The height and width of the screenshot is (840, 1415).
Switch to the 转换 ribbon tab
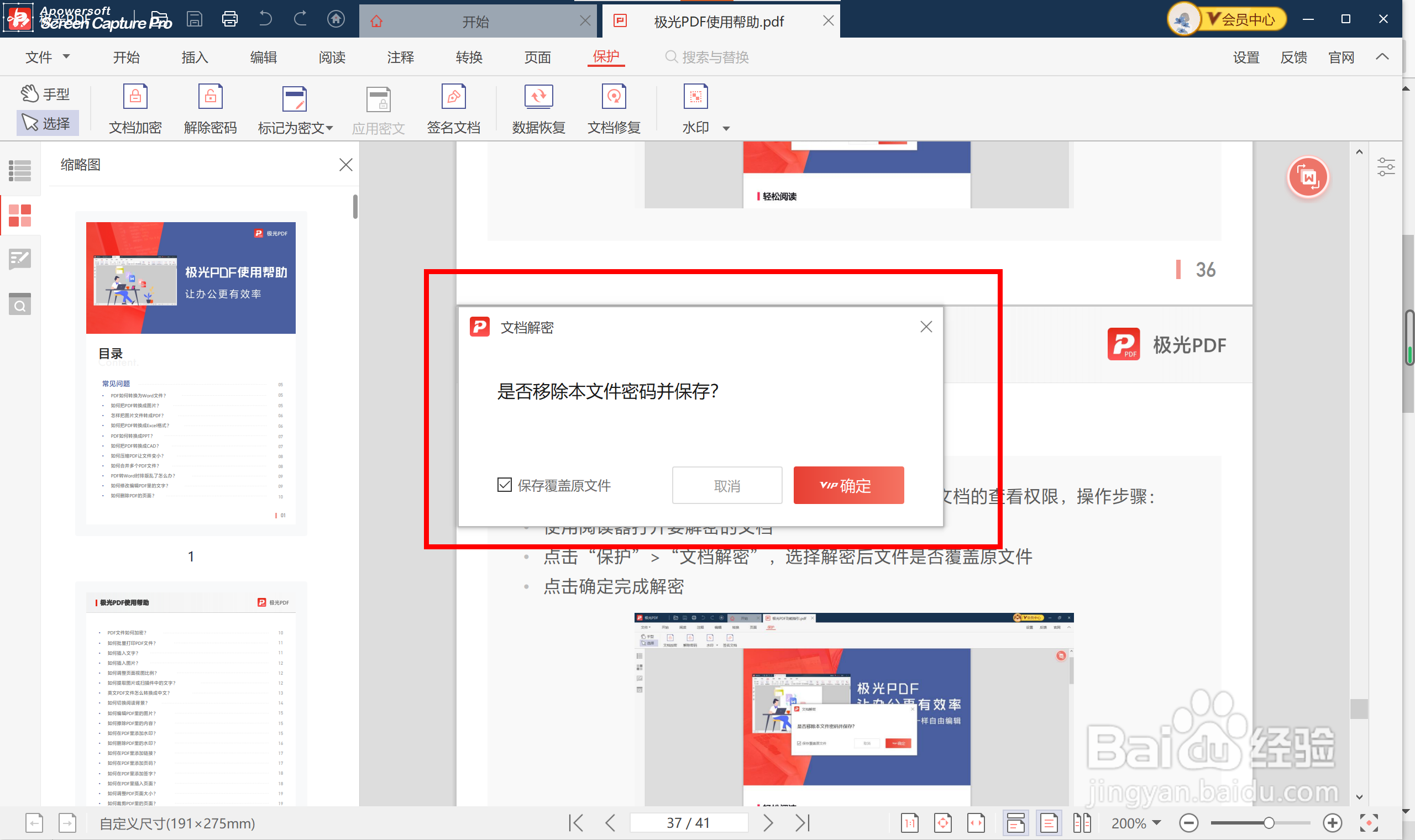469,57
